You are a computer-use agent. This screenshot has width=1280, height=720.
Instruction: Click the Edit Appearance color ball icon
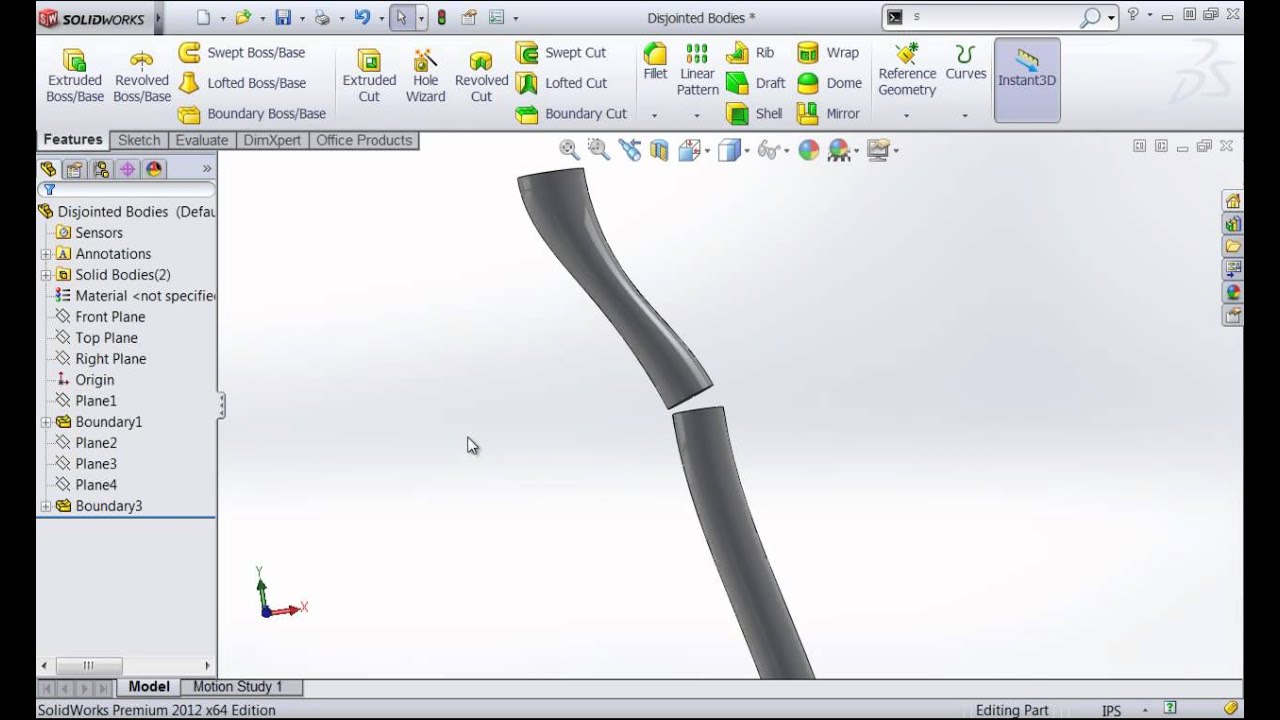click(x=809, y=150)
